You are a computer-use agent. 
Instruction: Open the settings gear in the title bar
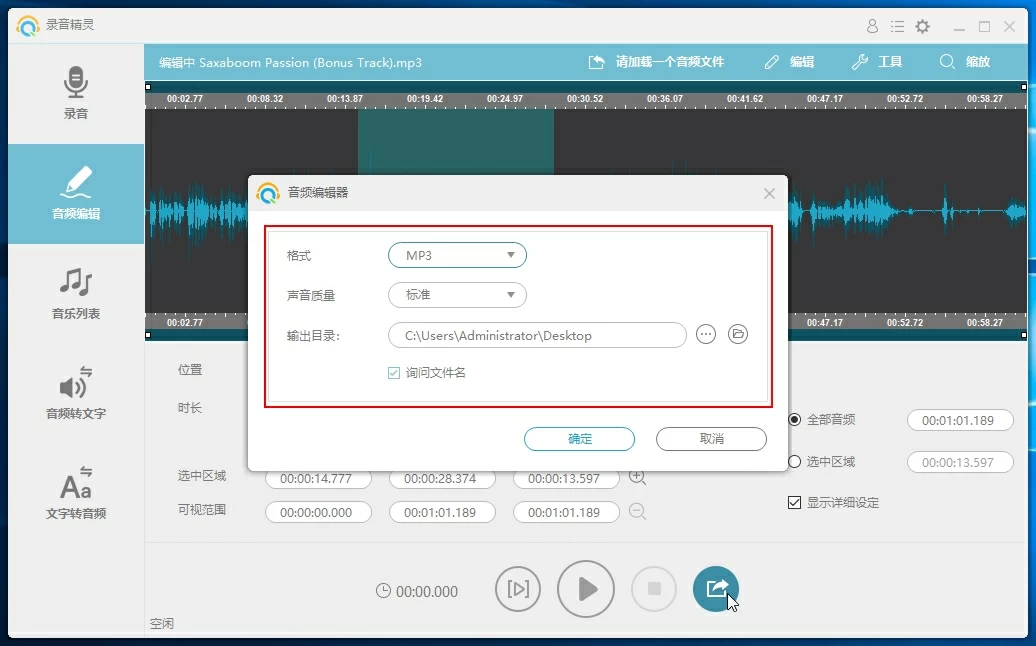922,27
